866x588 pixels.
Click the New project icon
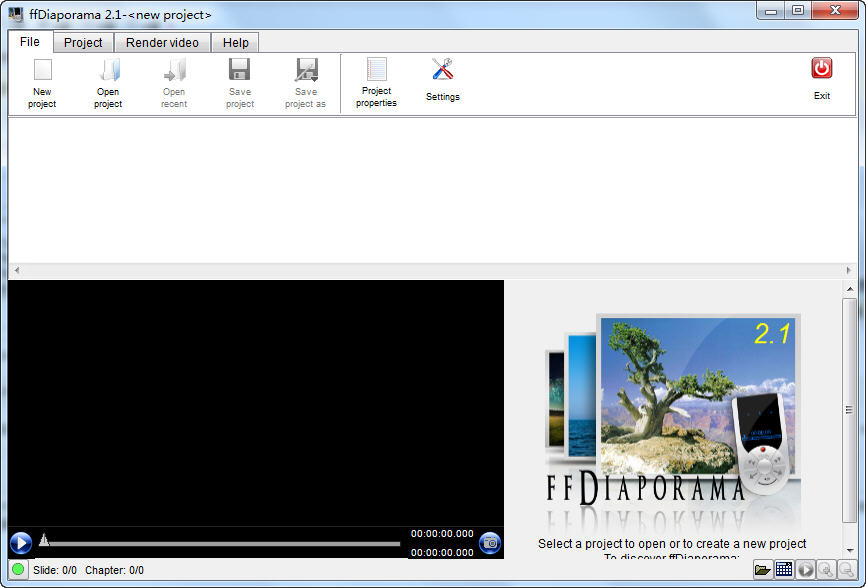[42, 71]
